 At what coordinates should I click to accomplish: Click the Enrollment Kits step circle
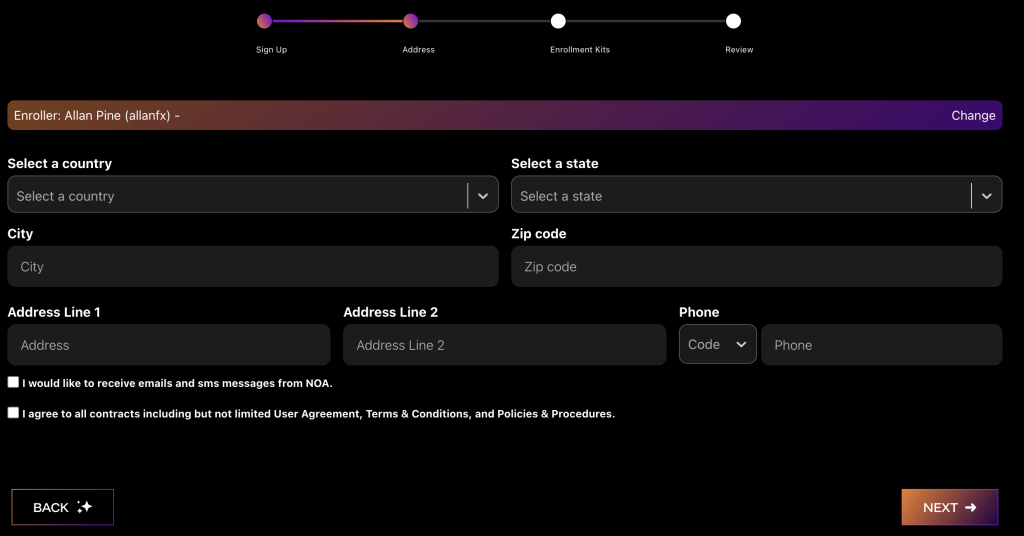coord(558,21)
